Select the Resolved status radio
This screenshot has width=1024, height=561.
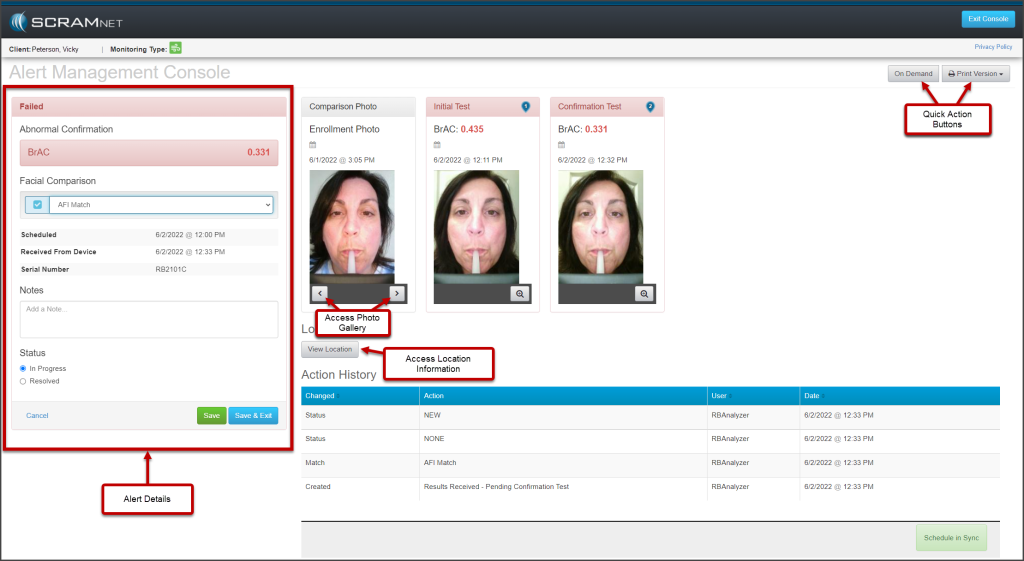[x=23, y=381]
